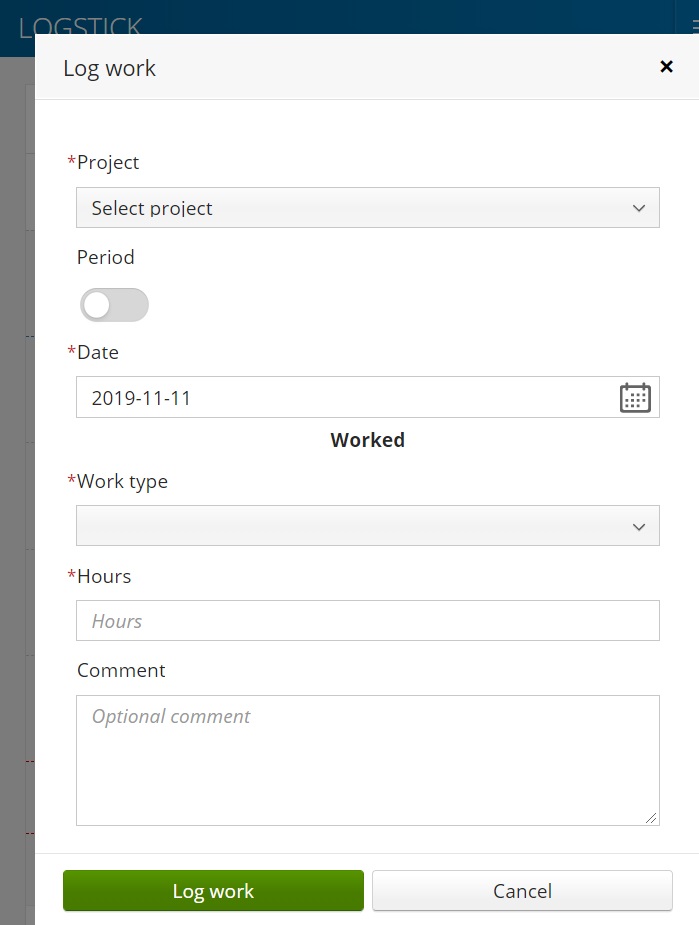The image size is (699, 925).
Task: Open the empty Work type dropdown
Action: 367,526
